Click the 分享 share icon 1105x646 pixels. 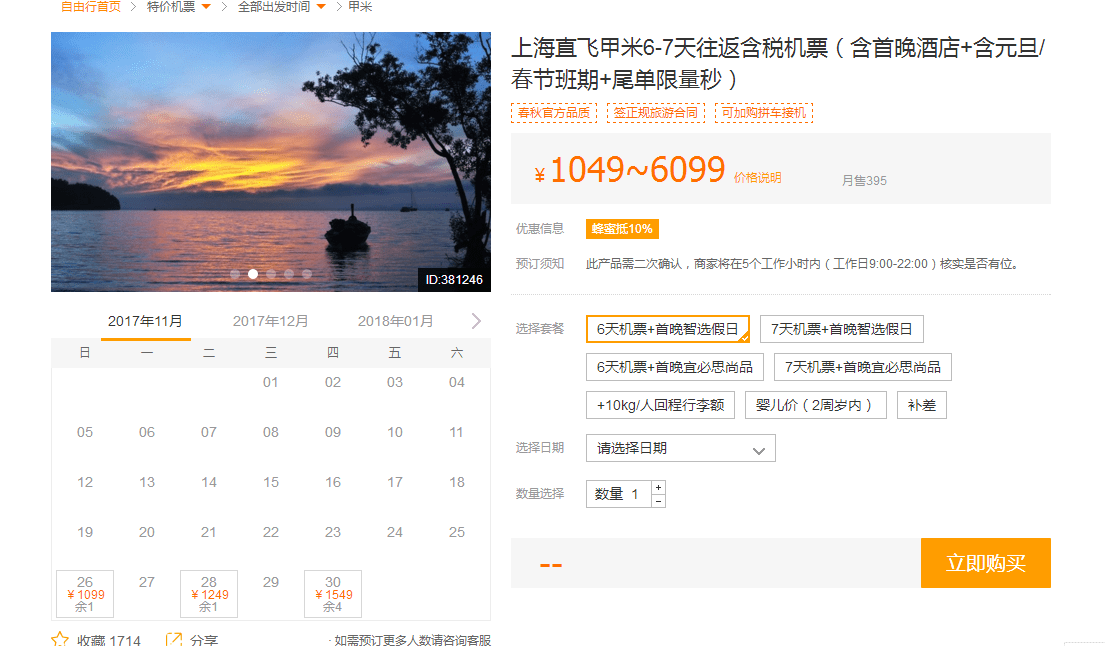point(173,640)
